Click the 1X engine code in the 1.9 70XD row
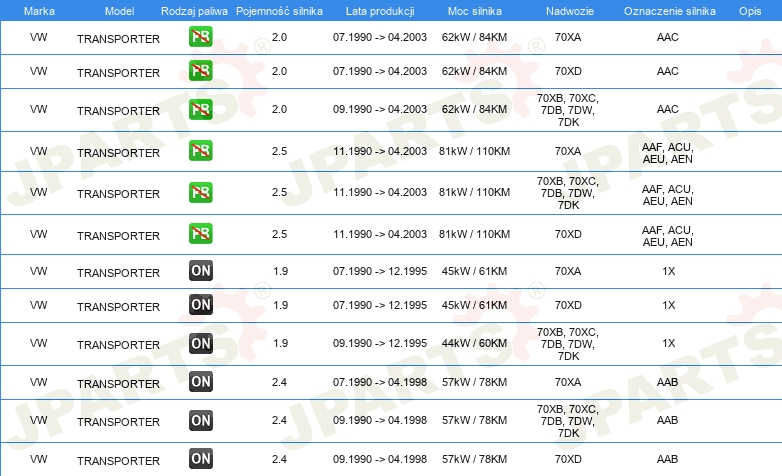Image resolution: width=782 pixels, height=476 pixels. click(x=669, y=305)
